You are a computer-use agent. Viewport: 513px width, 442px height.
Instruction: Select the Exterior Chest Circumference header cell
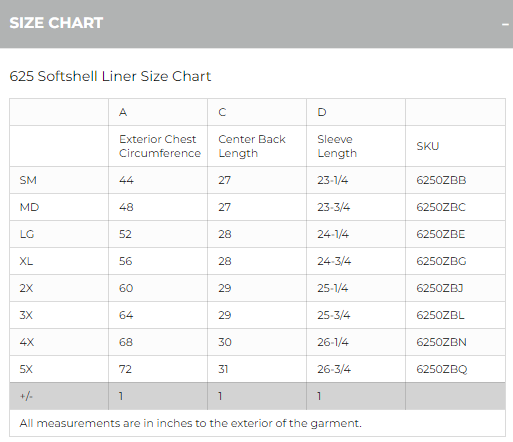(x=160, y=146)
